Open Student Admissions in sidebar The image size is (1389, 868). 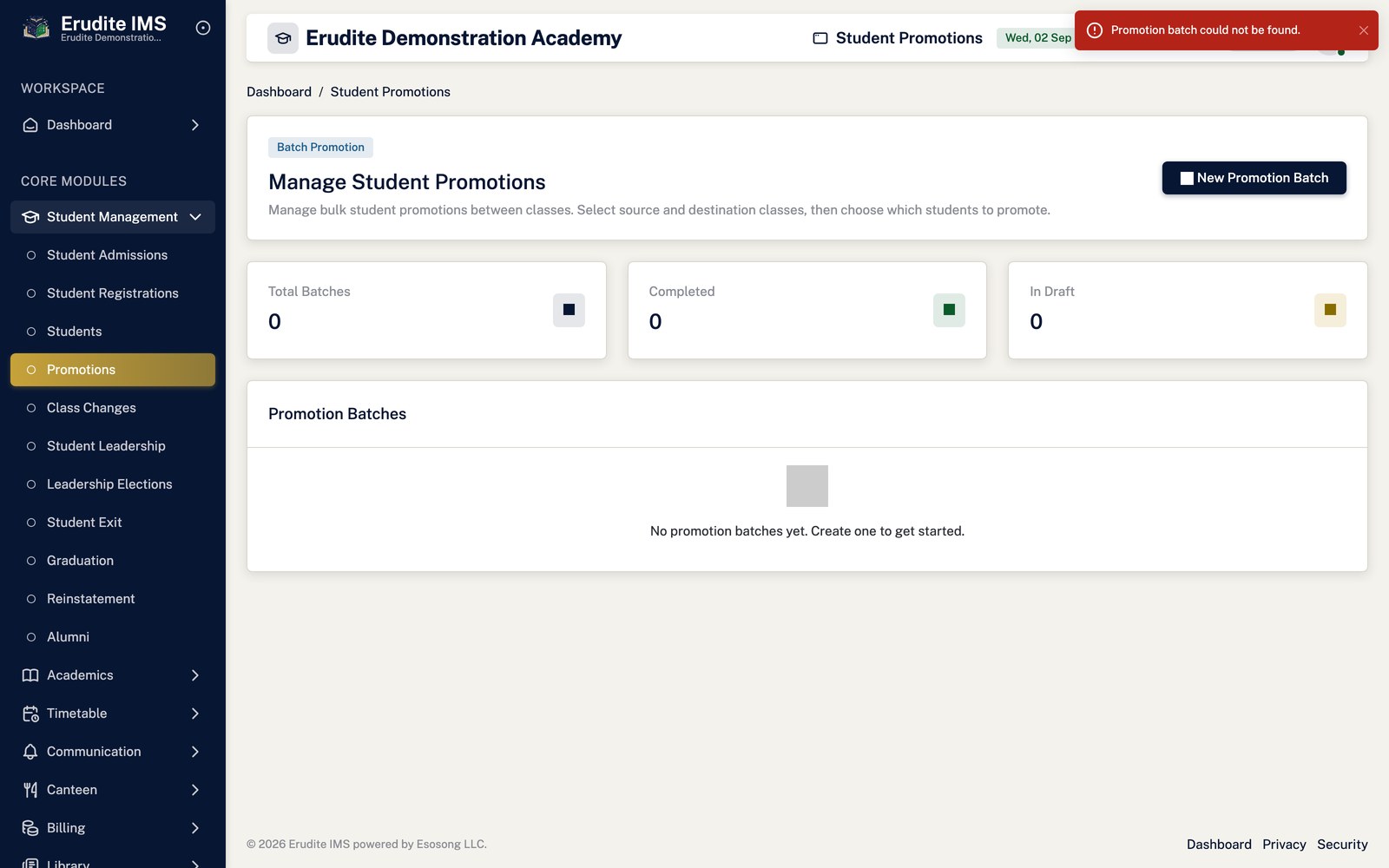pyautogui.click(x=113, y=255)
